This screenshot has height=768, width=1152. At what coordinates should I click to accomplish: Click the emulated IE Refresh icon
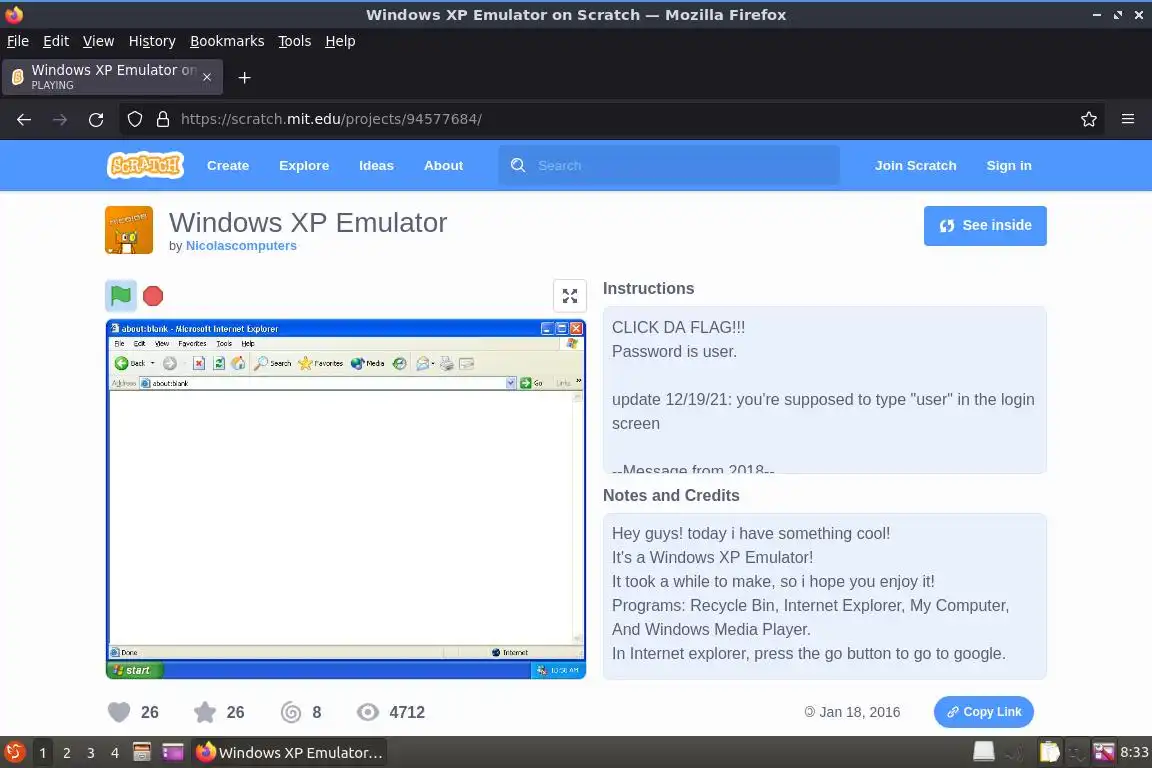(219, 363)
